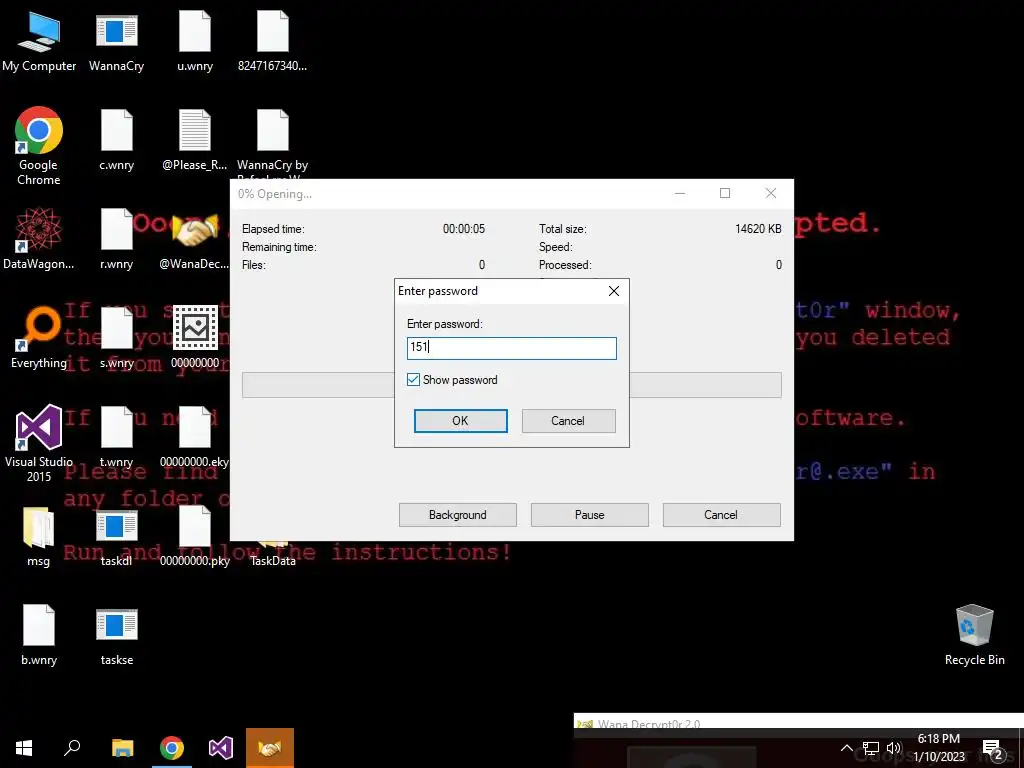Open the Windows Start menu

tap(24, 748)
